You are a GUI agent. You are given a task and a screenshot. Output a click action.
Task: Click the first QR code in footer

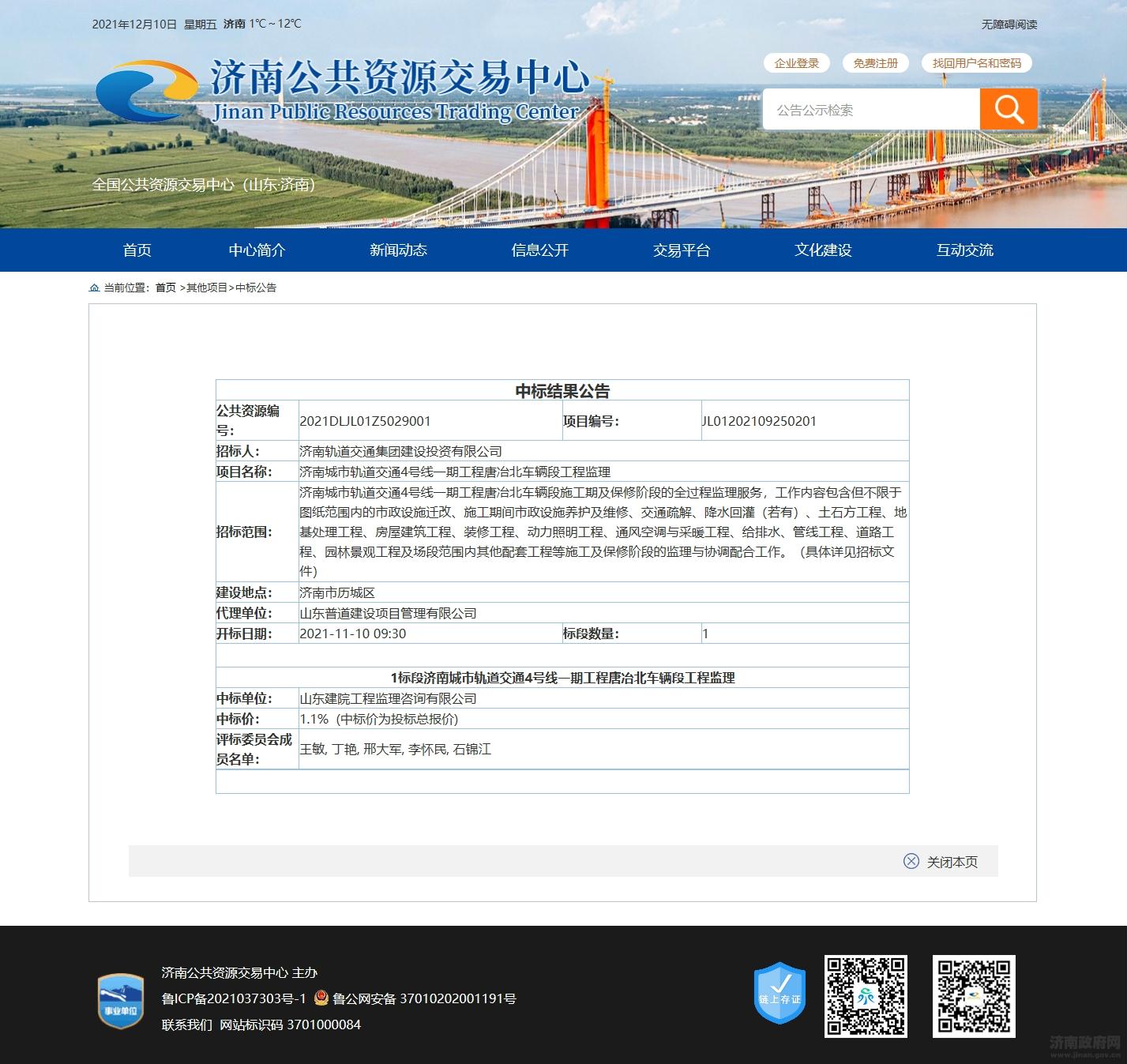(x=866, y=996)
